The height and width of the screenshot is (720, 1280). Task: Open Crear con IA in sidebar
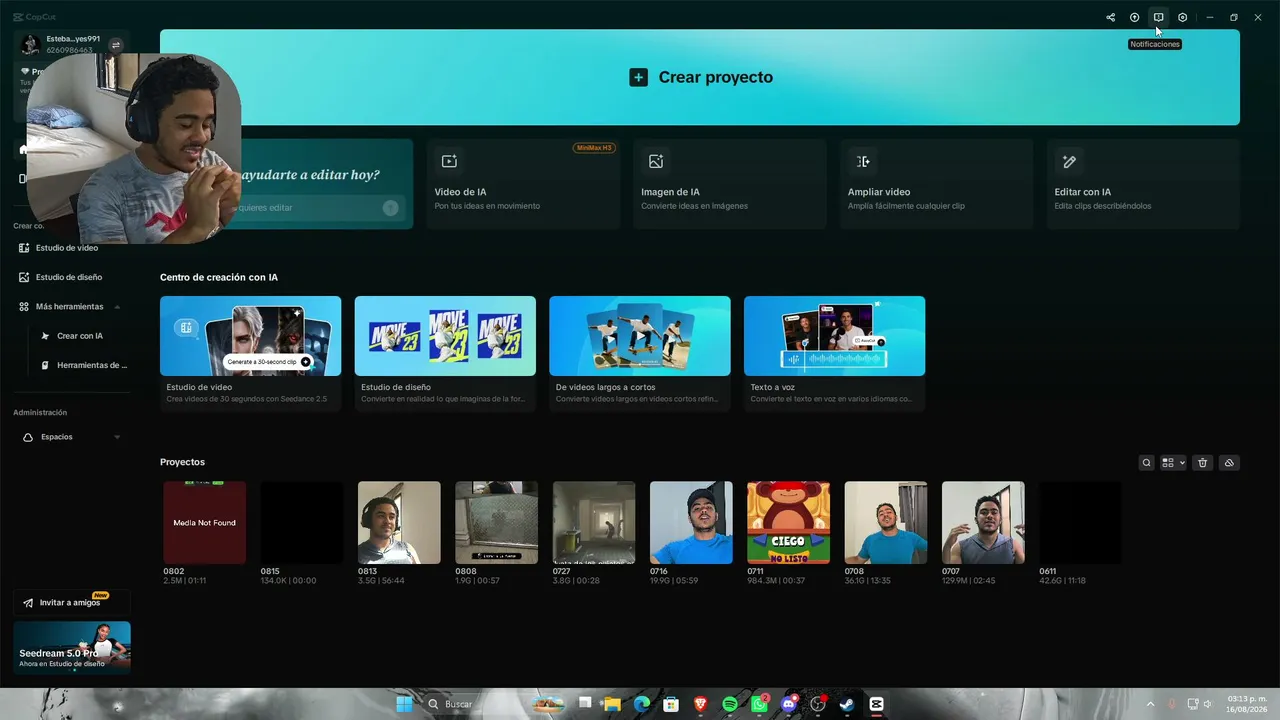pyautogui.click(x=80, y=336)
